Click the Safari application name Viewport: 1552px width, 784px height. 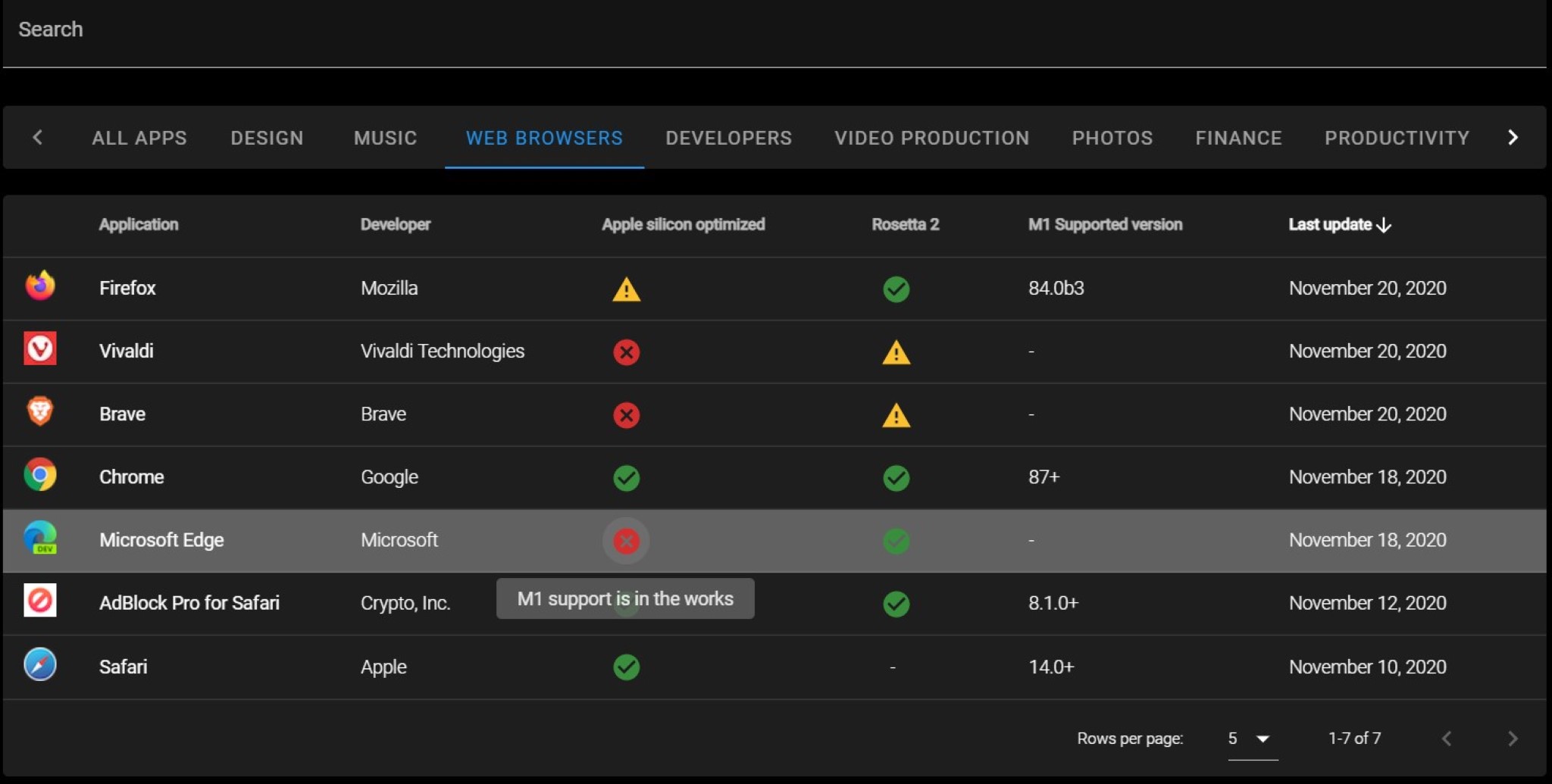click(123, 667)
